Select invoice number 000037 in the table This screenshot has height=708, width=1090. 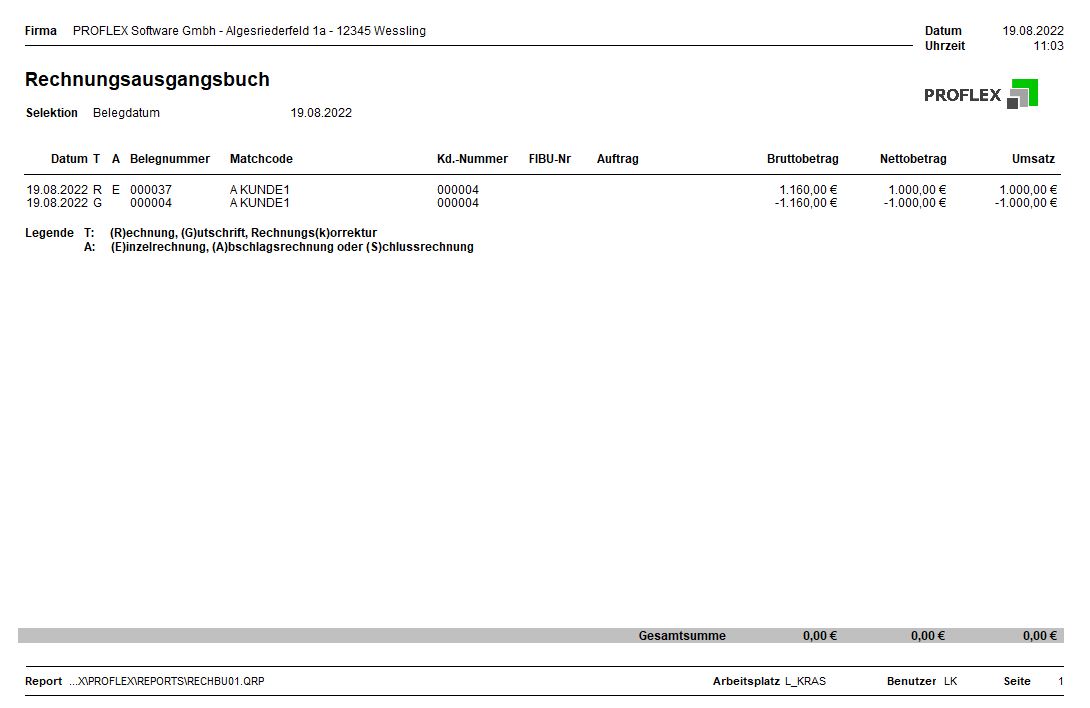151,190
